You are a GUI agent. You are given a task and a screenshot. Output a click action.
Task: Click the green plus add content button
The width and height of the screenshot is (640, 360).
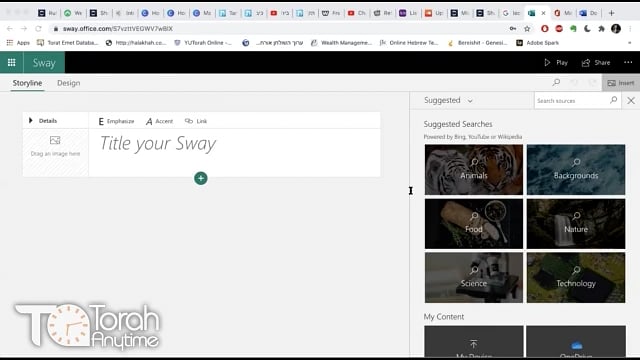coord(200,178)
